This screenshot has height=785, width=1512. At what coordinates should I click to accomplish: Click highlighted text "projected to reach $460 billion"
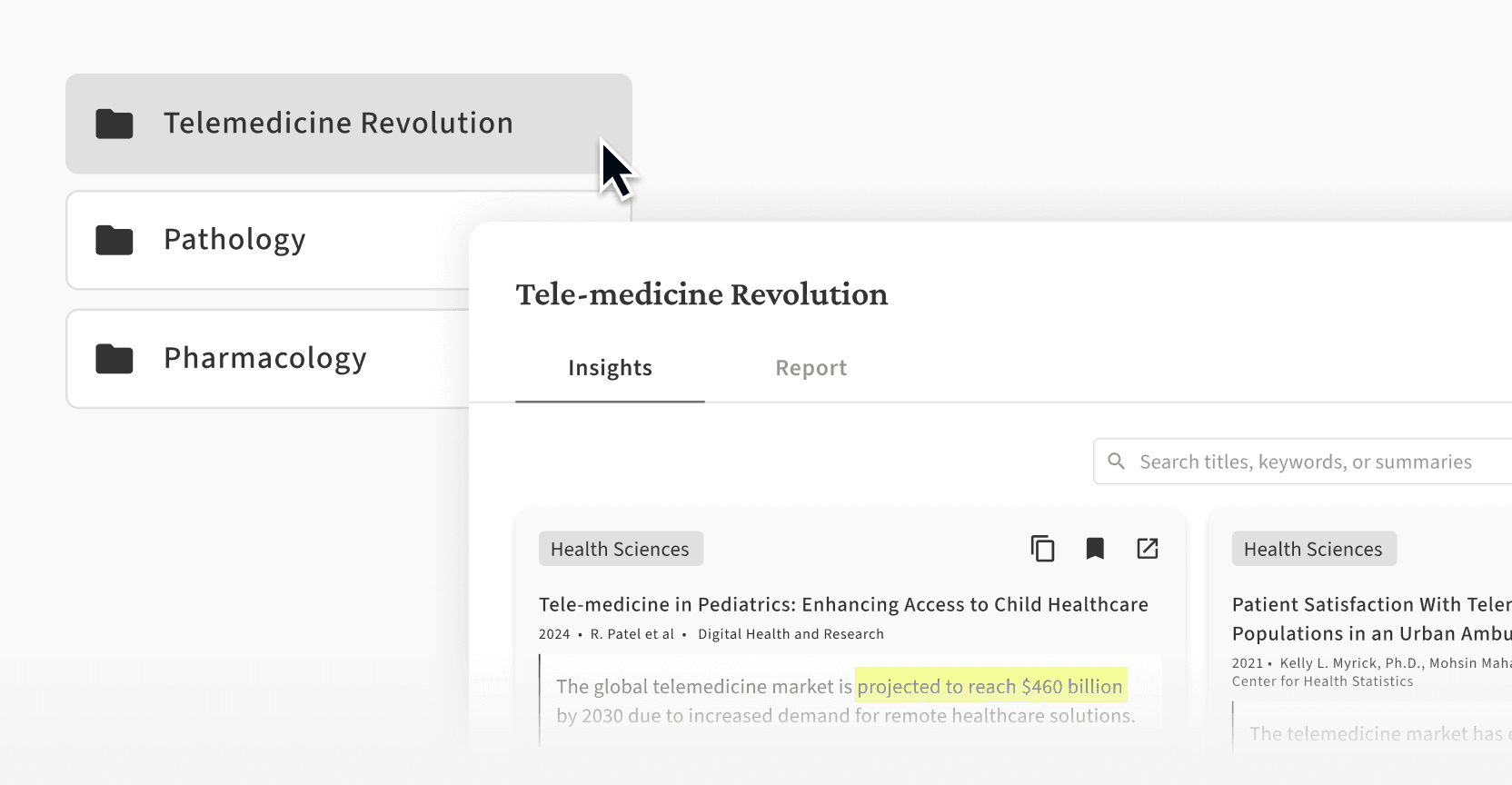pyautogui.click(x=990, y=686)
